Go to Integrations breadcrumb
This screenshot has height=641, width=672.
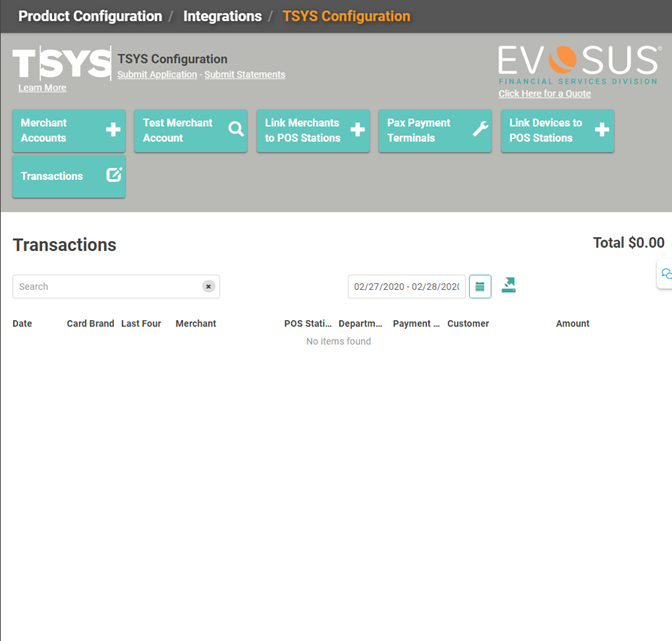point(222,16)
